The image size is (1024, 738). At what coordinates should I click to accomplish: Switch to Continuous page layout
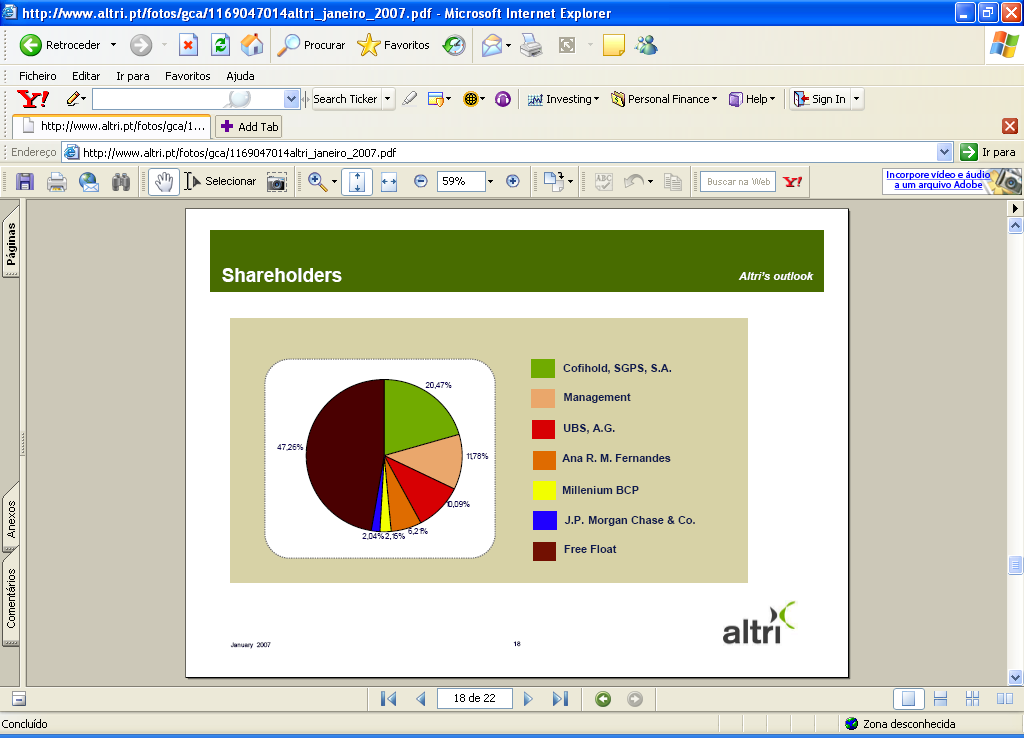pyautogui.click(x=940, y=699)
